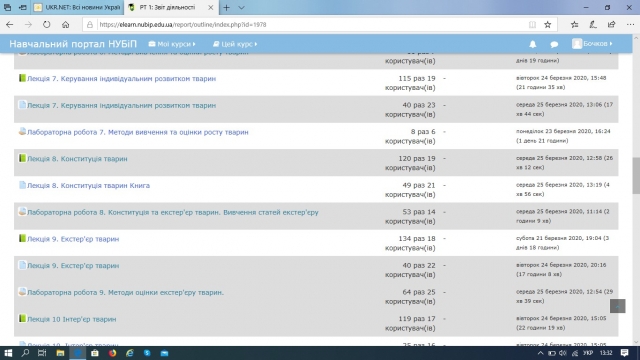The height and width of the screenshot is (360, 640).
Task: Open Windows Start menu
Action: tap(8, 353)
